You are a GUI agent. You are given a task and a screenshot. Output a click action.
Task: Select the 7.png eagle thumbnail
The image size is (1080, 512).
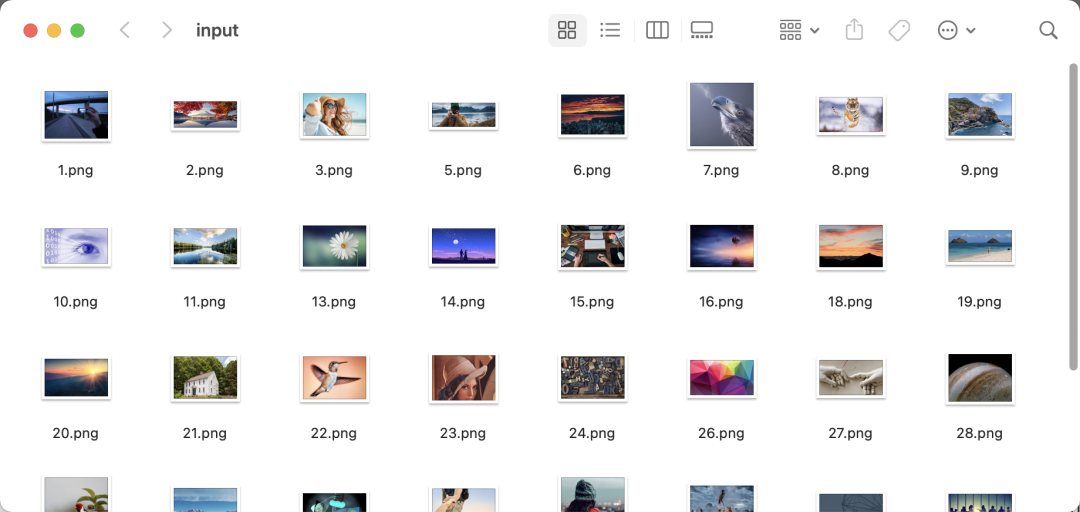pos(721,114)
